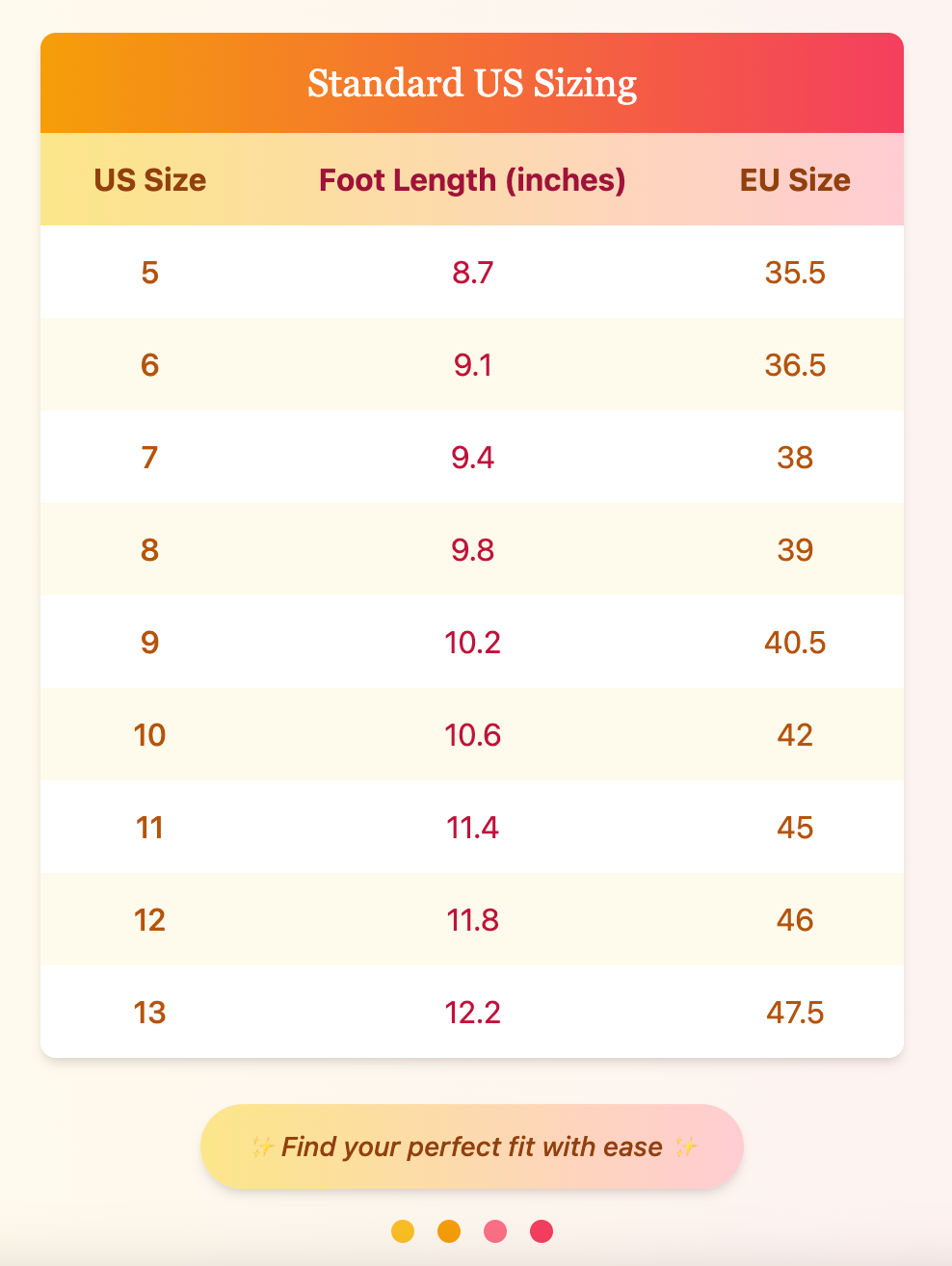Select US size 11 cell
The width and height of the screenshot is (952, 1266).
tap(150, 828)
